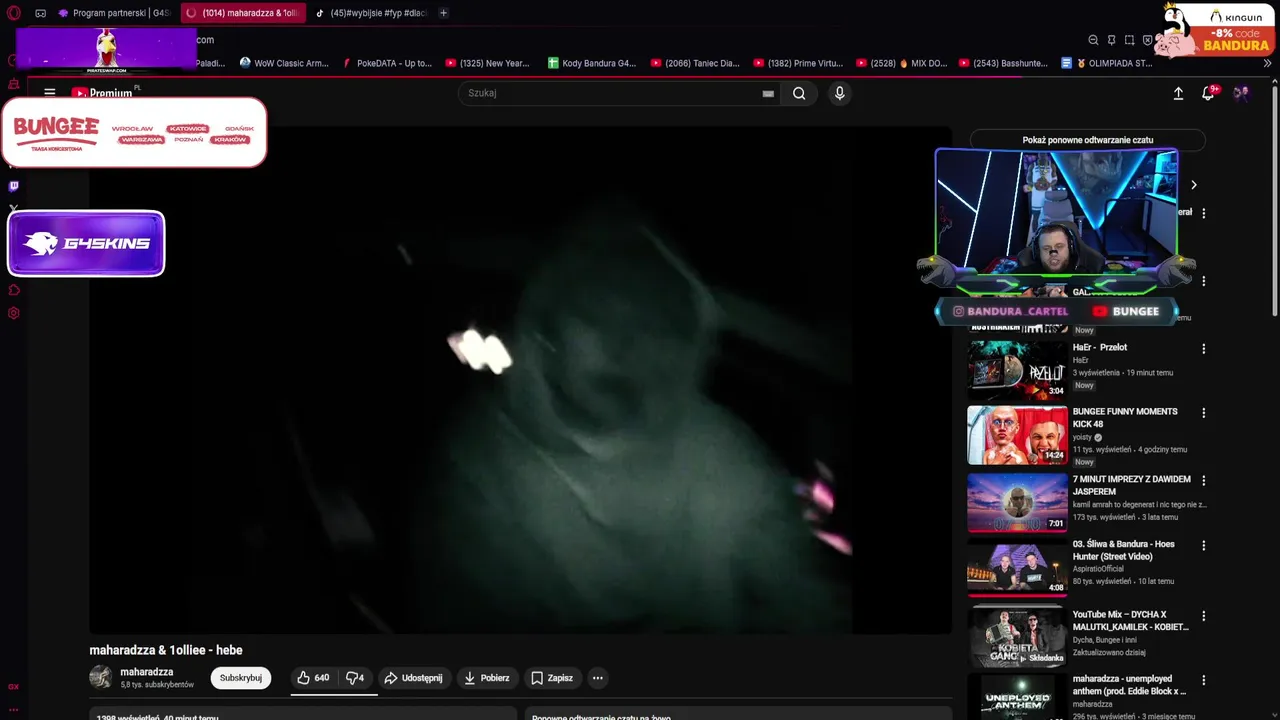The height and width of the screenshot is (720, 1280).
Task: Click the GX icon at sidebar bottom
Action: 13,687
